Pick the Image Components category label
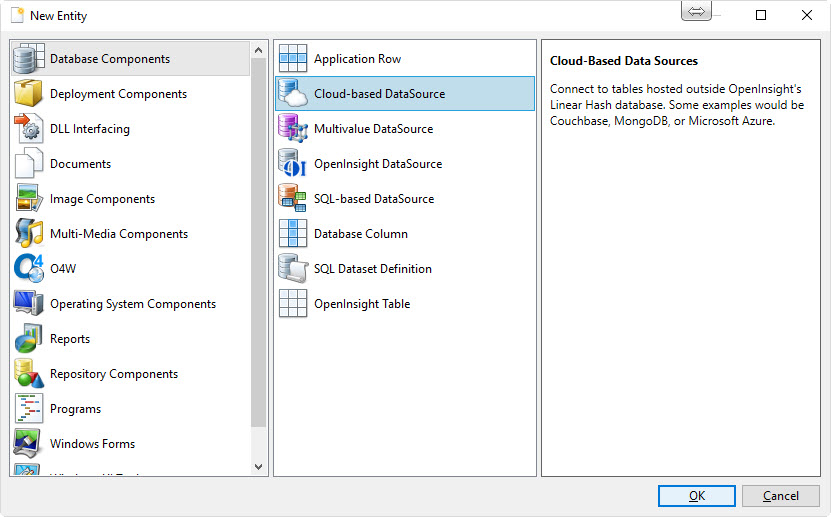 (x=102, y=199)
